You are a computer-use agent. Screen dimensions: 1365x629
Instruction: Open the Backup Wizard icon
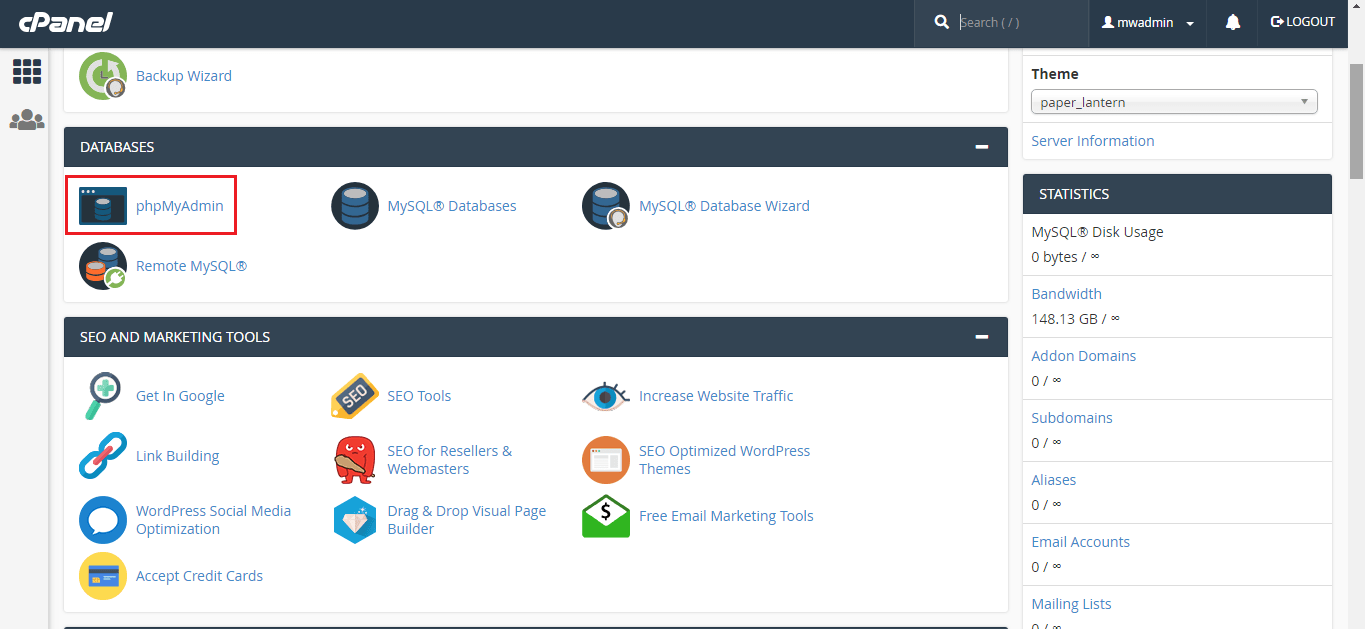point(103,76)
